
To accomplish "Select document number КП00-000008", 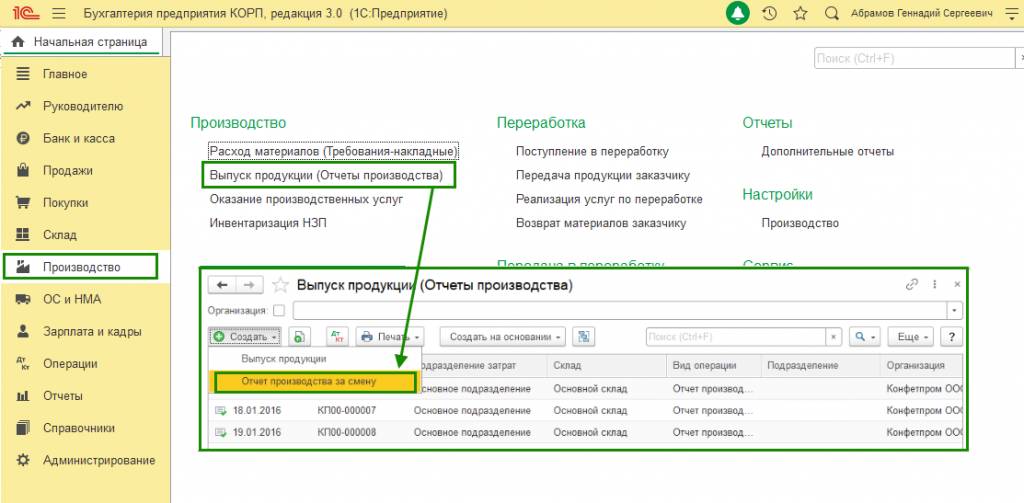I will click(347, 432).
